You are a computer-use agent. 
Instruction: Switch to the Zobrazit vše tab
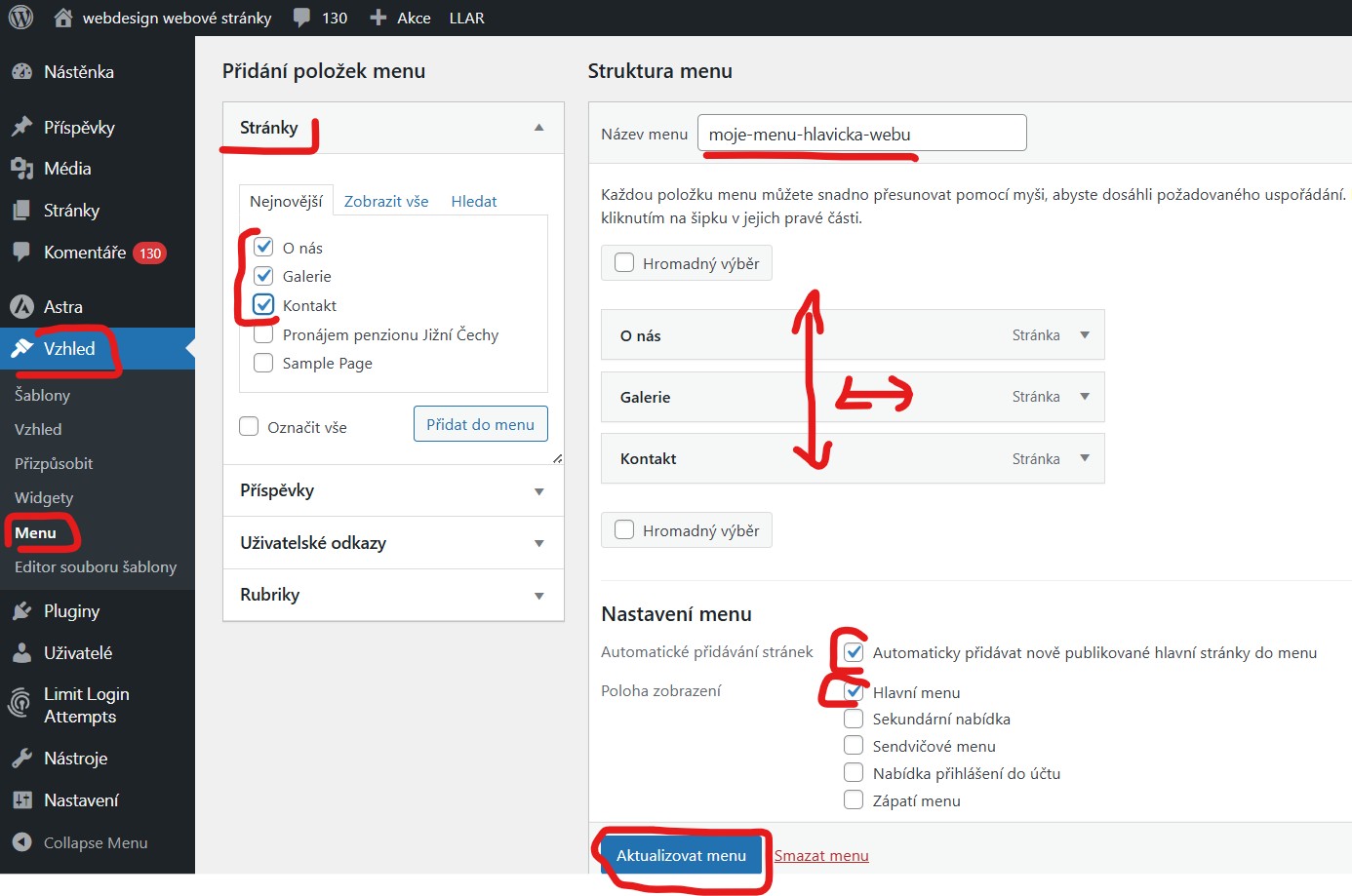(x=386, y=201)
